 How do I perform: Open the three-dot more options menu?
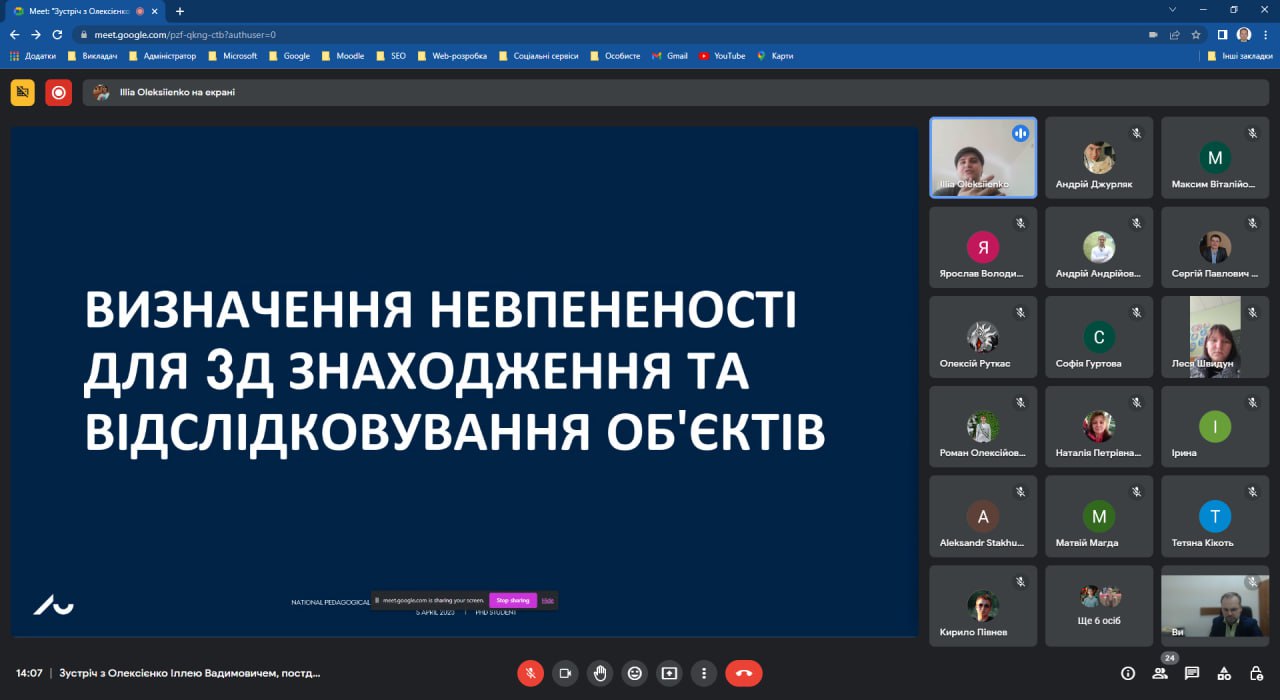click(704, 673)
